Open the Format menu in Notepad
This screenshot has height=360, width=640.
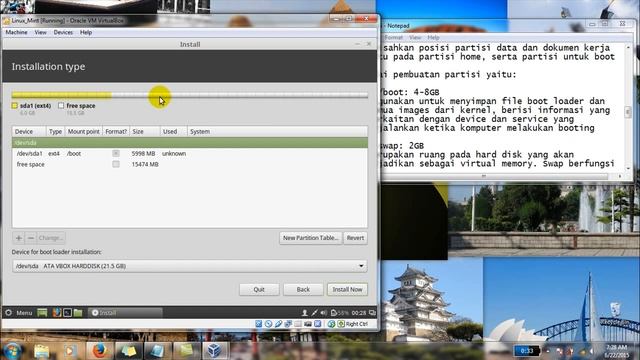point(393,37)
